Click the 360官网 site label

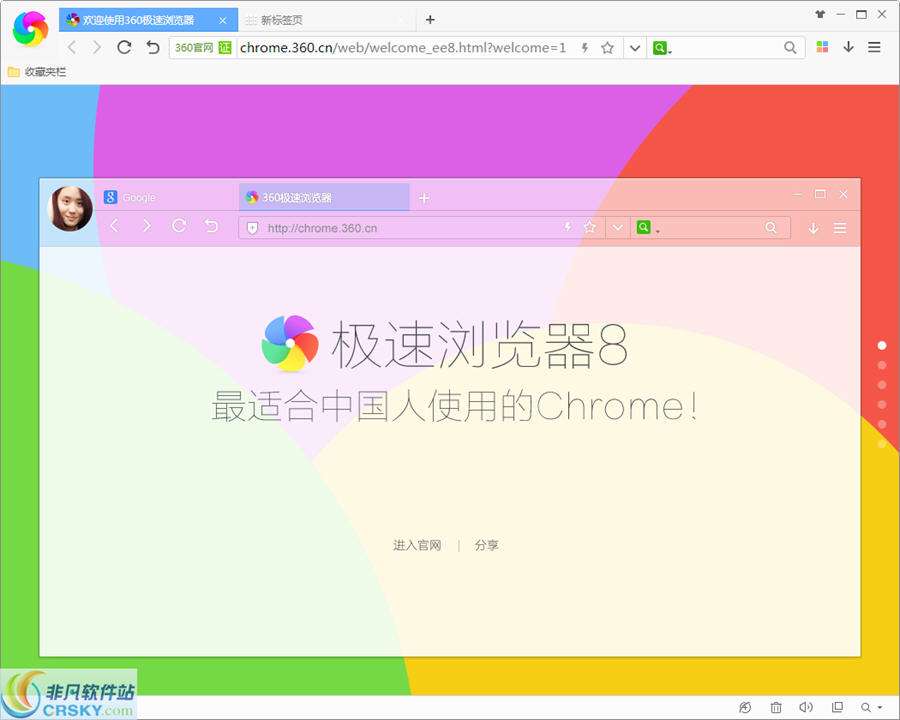click(194, 48)
